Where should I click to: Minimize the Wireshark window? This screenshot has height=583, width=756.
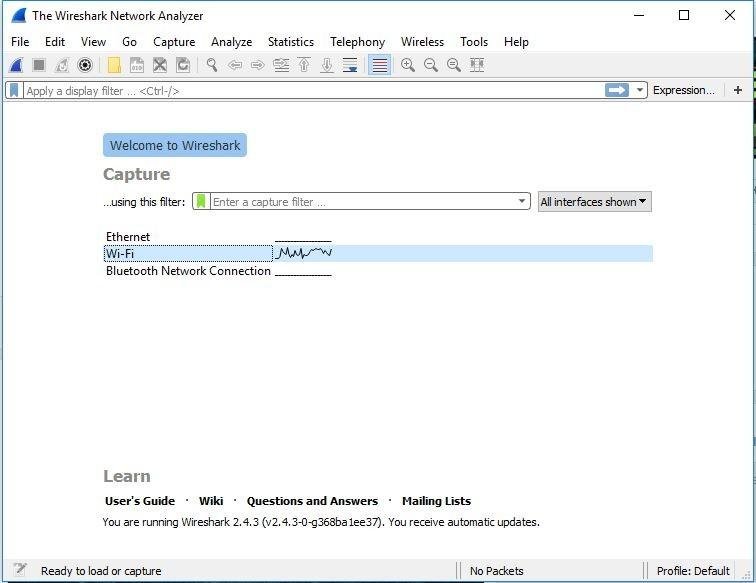click(639, 15)
